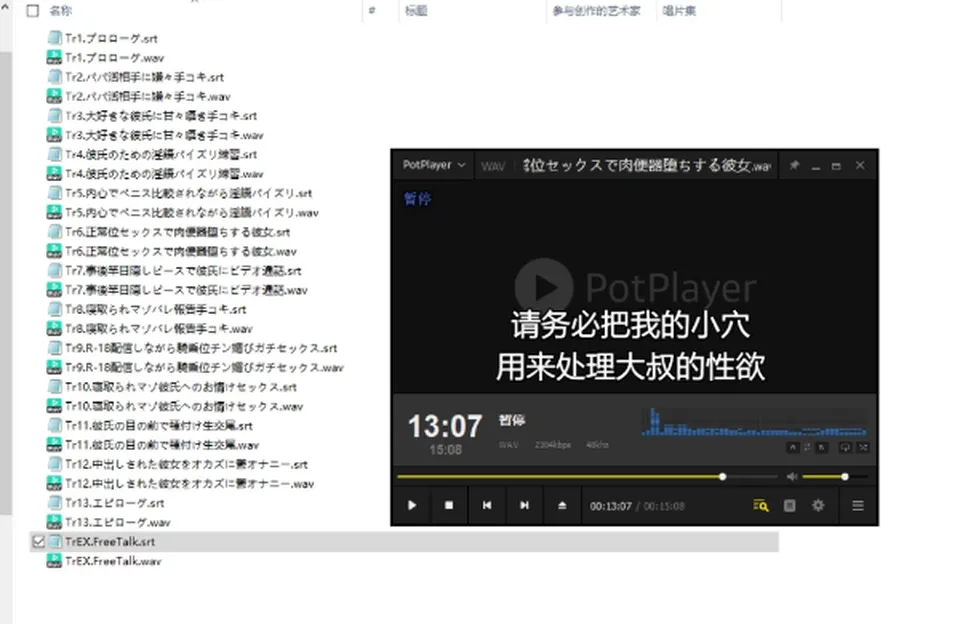The width and height of the screenshot is (960, 624).
Task: Open the yellow playlist search icon
Action: pos(760,506)
